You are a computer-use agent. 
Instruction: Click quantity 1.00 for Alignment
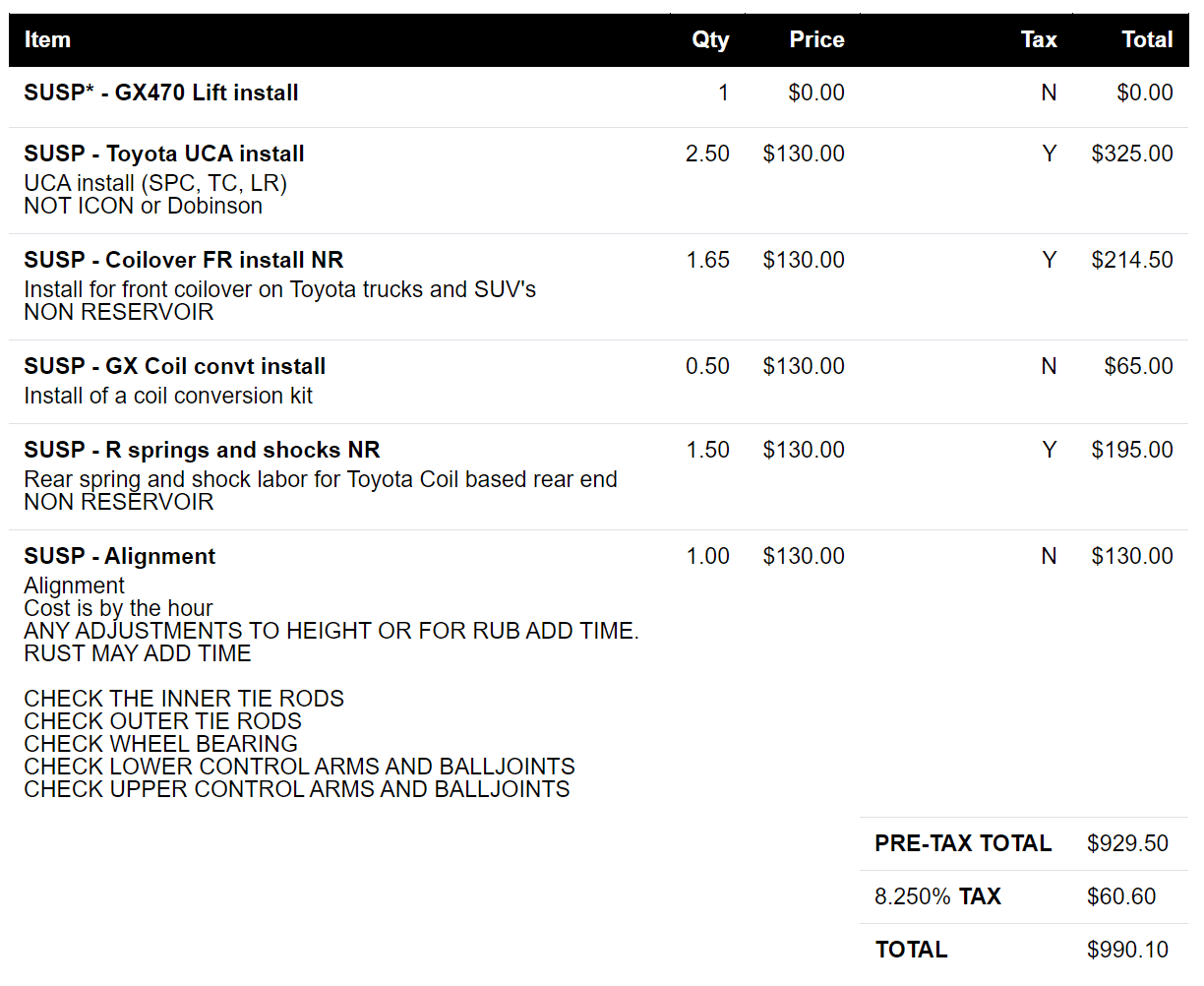pos(707,556)
